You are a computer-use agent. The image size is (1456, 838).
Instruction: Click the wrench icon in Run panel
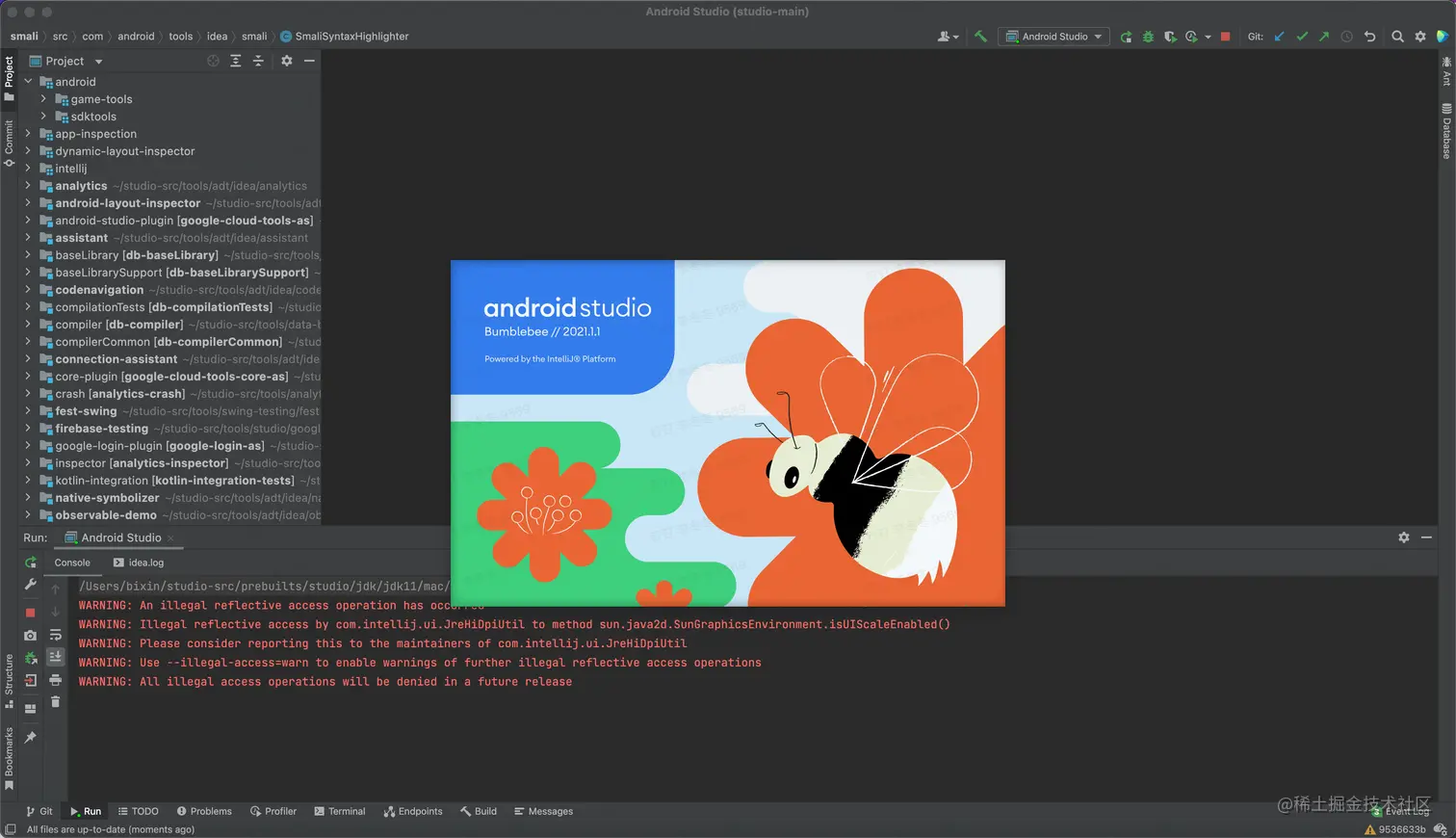[31, 585]
